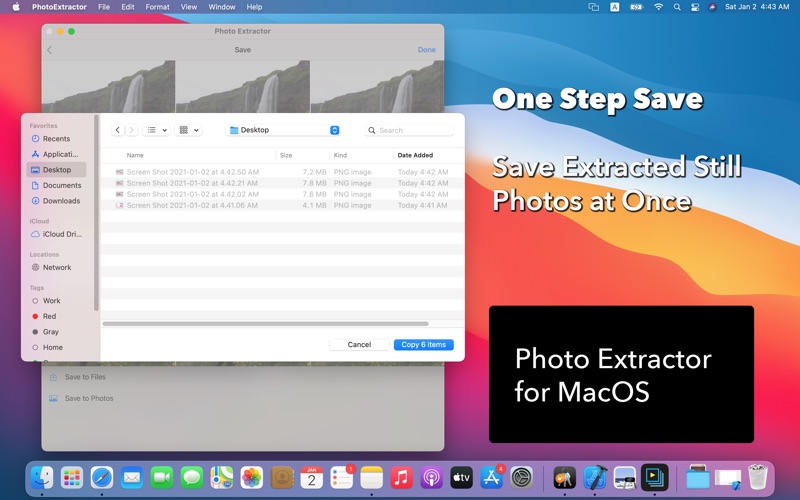Open battery status in menu bar
The height and width of the screenshot is (500, 800).
click(x=636, y=7)
